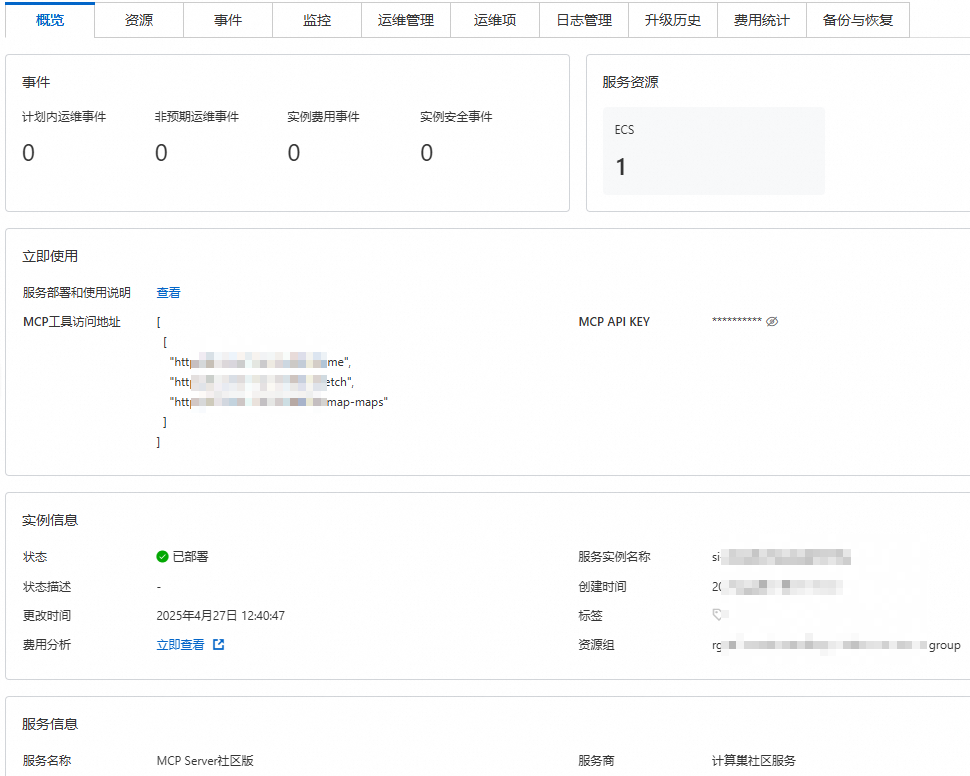Click the 非预期运维事件 count value
Image resolution: width=970 pixels, height=776 pixels.
point(161,153)
